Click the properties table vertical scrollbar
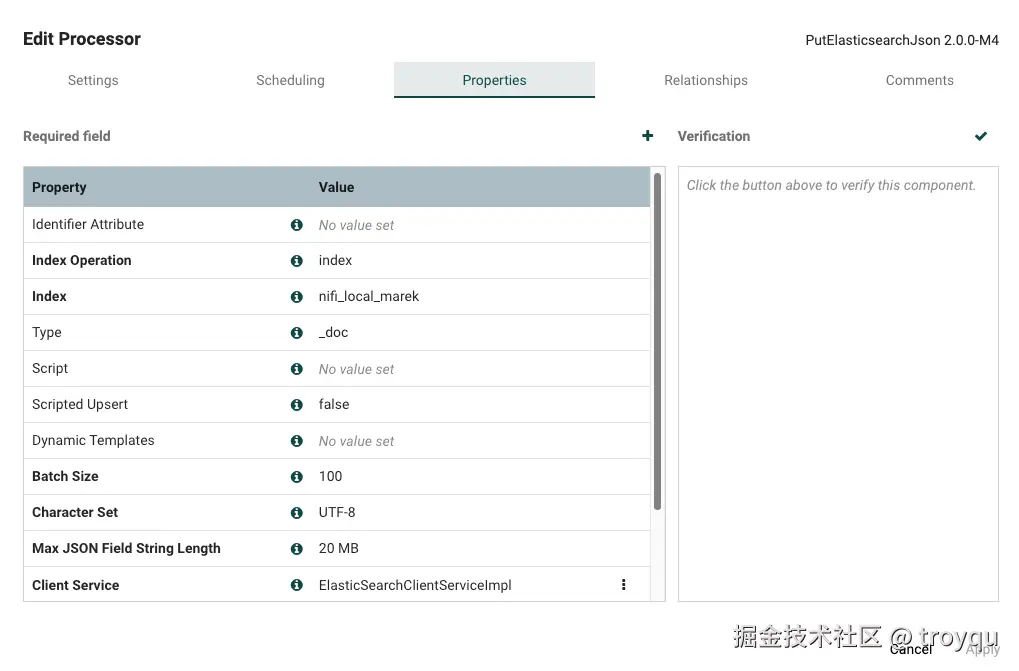Image resolution: width=1019 pixels, height=671 pixels. [x=657, y=340]
